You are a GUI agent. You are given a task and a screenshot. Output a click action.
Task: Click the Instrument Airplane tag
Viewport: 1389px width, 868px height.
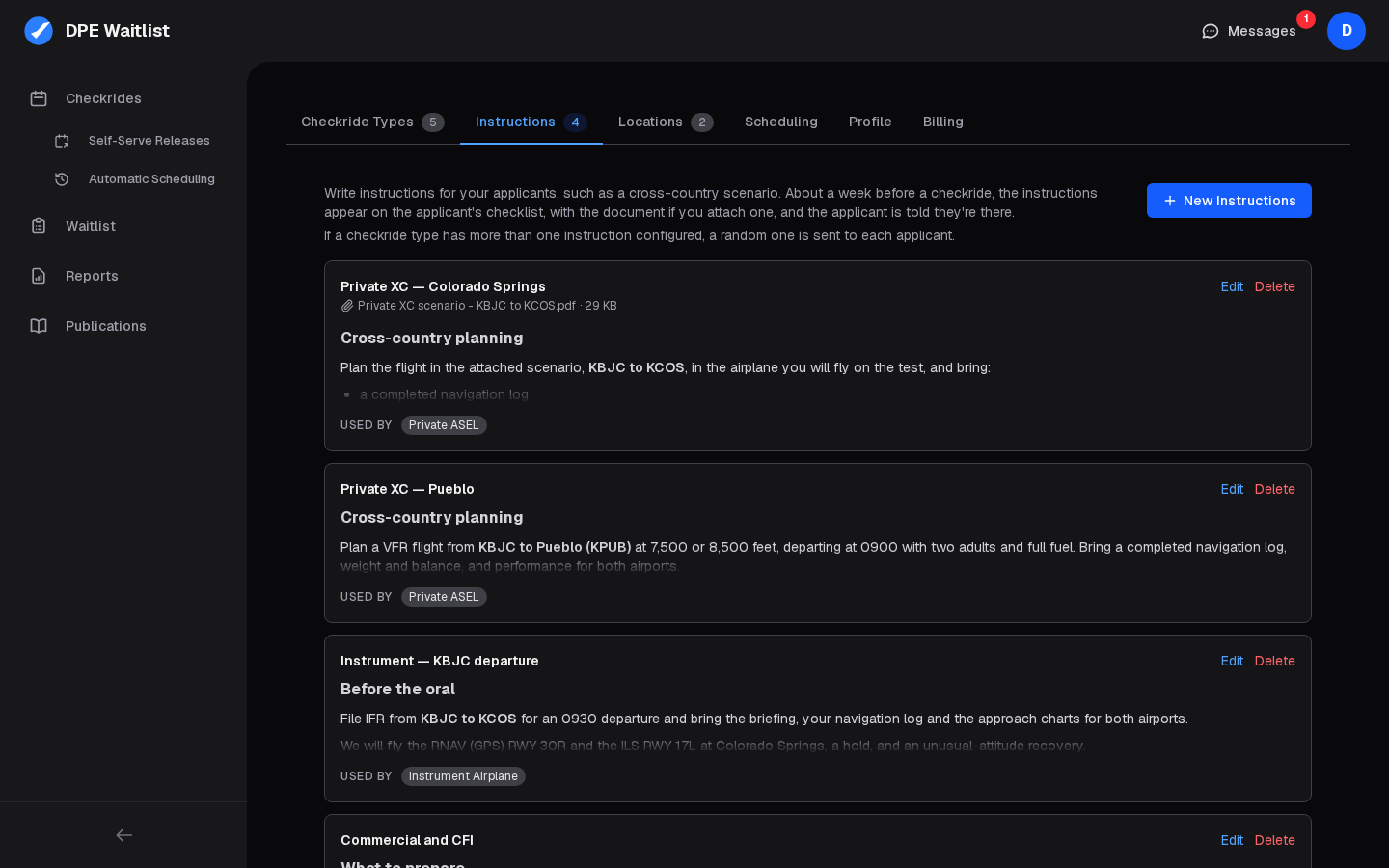click(x=463, y=776)
